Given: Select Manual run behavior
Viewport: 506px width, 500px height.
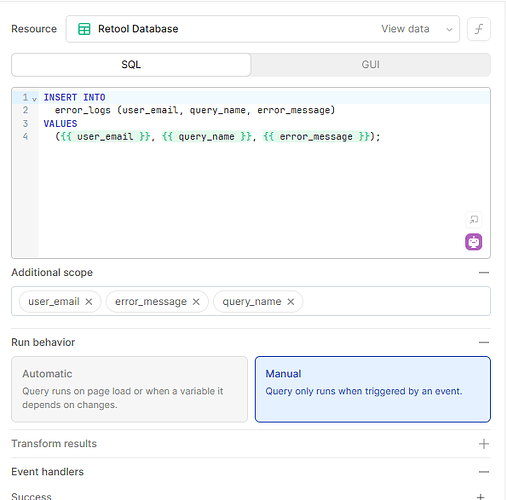Looking at the screenshot, I should pos(373,389).
